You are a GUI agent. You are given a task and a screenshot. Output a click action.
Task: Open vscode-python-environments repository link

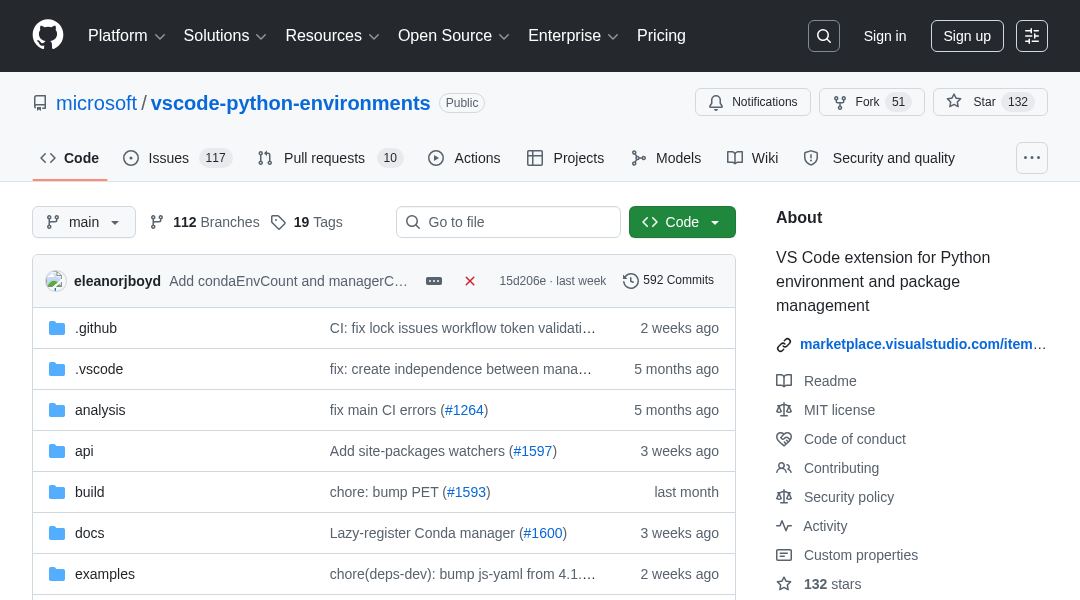tap(291, 103)
